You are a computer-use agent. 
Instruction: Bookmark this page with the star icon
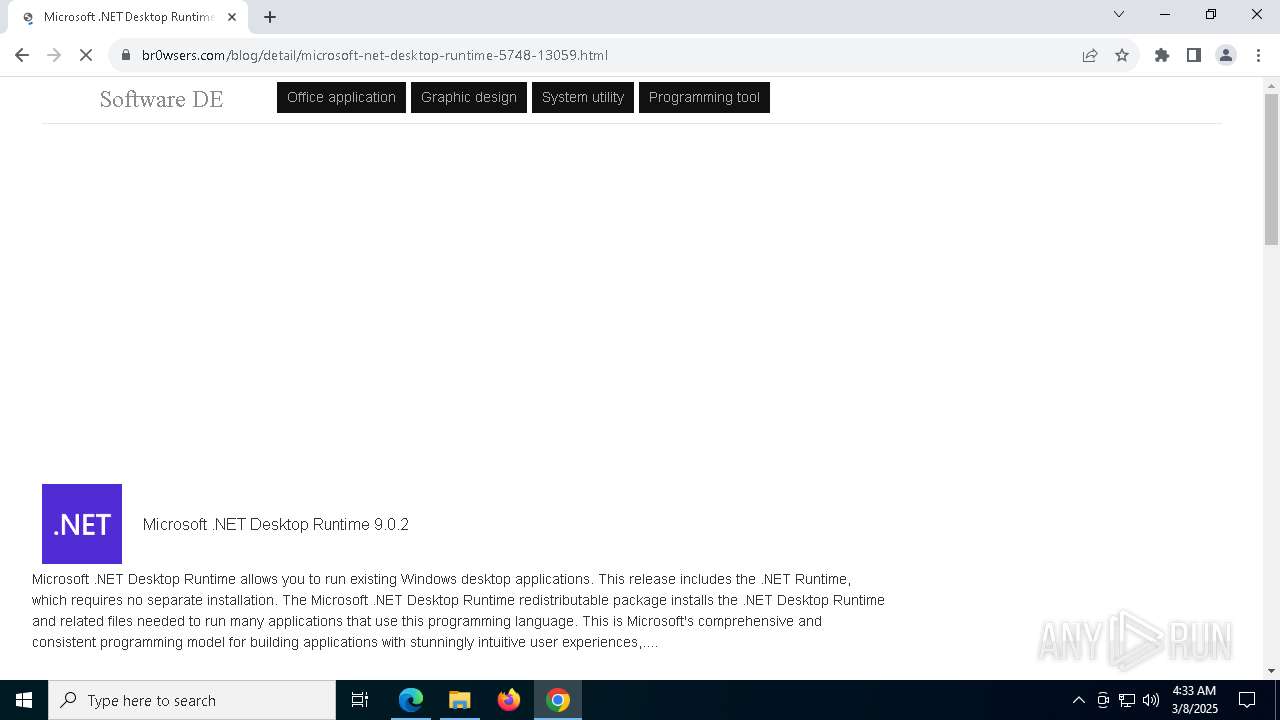pos(1122,55)
